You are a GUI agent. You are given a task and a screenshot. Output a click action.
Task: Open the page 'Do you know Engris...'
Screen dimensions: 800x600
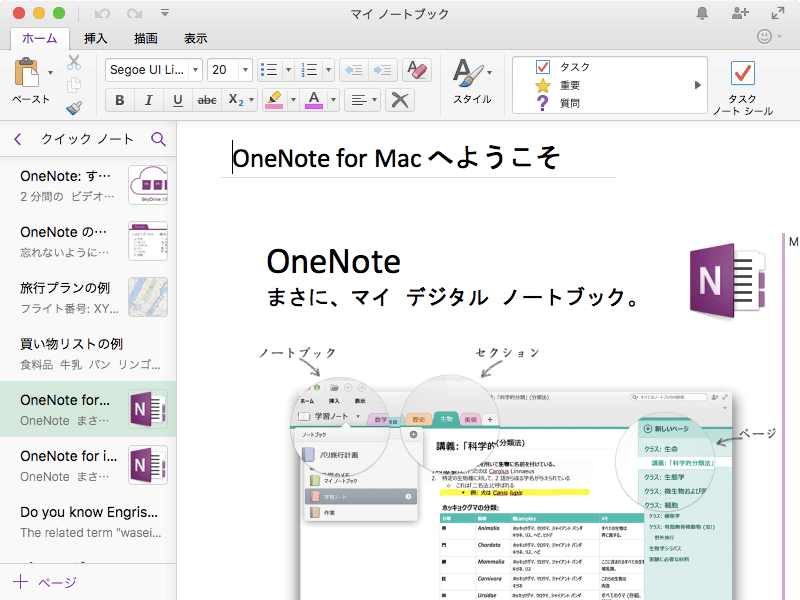[x=88, y=521]
